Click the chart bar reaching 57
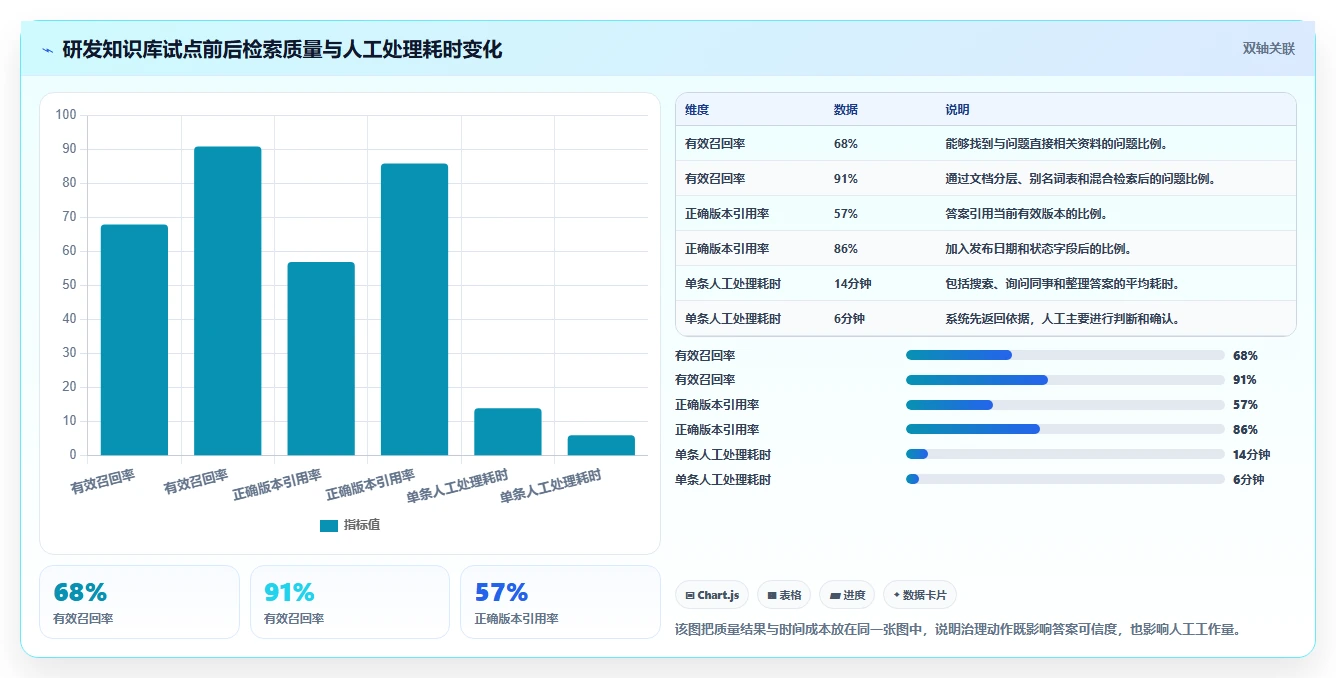The height and width of the screenshot is (678, 1336). pyautogui.click(x=321, y=359)
